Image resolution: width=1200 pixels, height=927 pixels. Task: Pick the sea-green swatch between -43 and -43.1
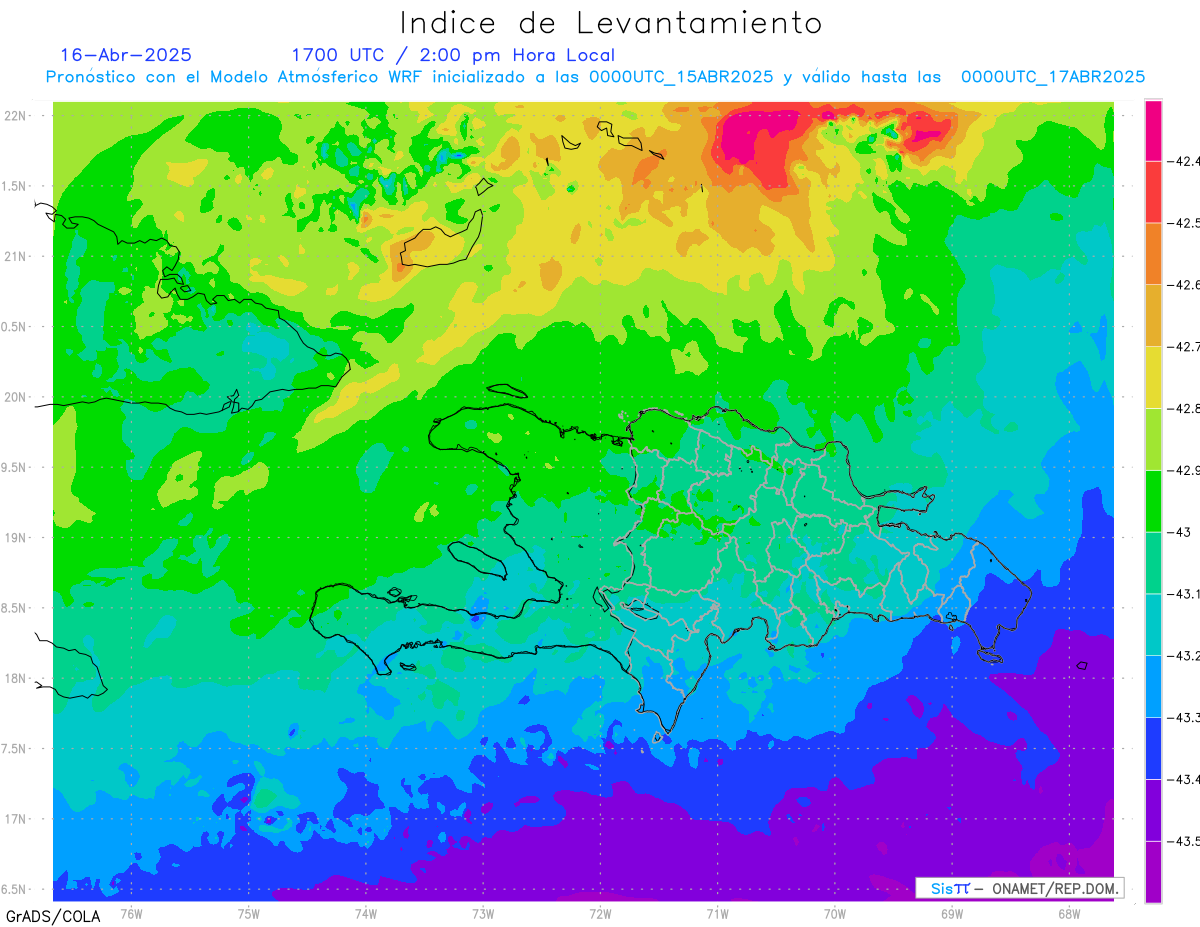coord(1153,563)
